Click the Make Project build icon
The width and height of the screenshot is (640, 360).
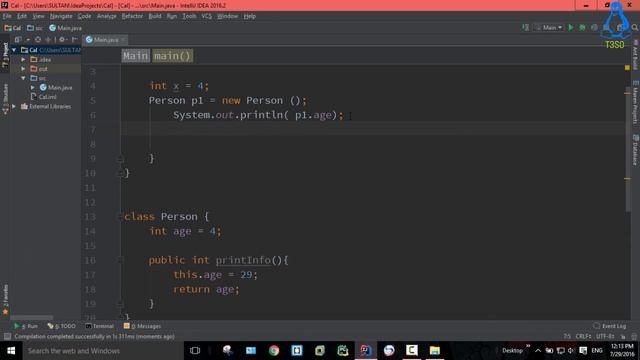(x=526, y=27)
